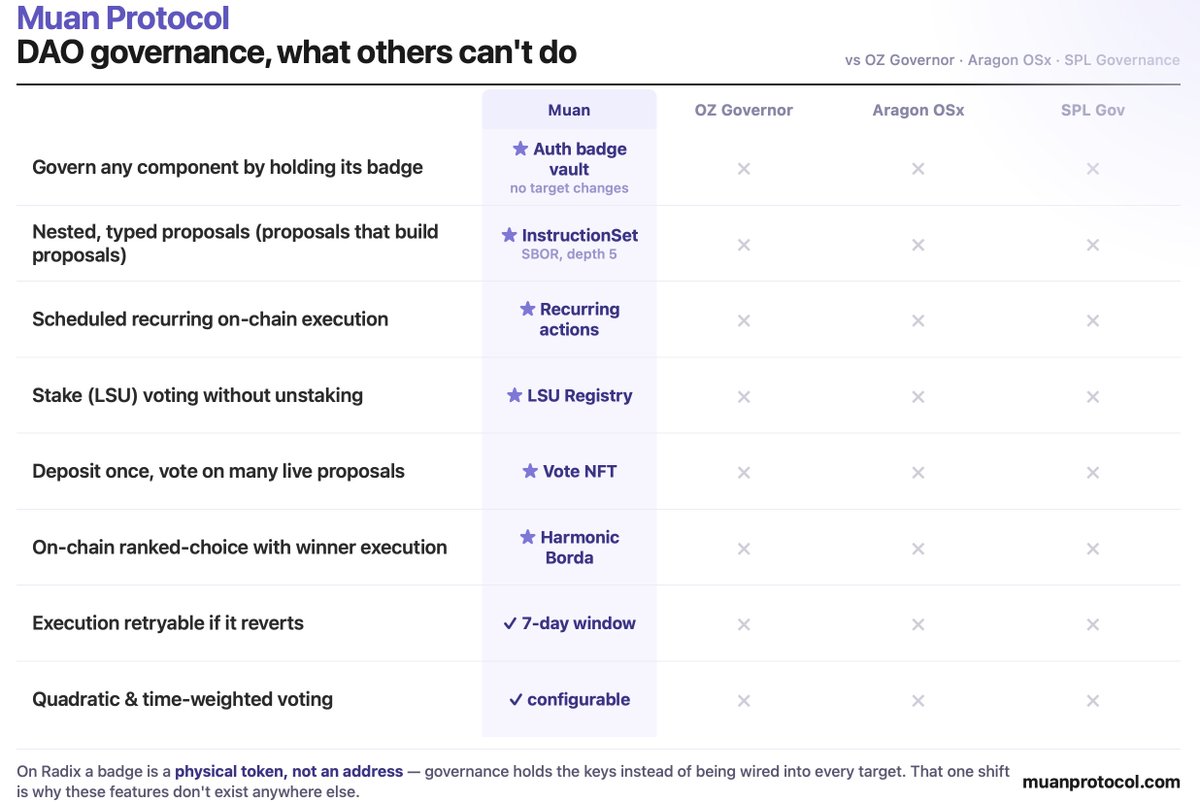Click the star icon beside Harmonic Borda
The image size is (1200, 802).
(528, 537)
